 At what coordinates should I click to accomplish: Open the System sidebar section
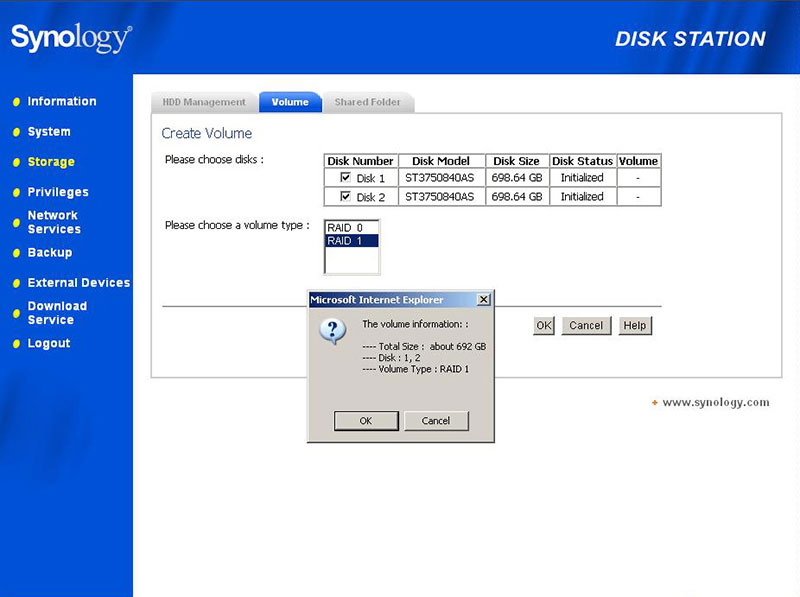(x=49, y=132)
